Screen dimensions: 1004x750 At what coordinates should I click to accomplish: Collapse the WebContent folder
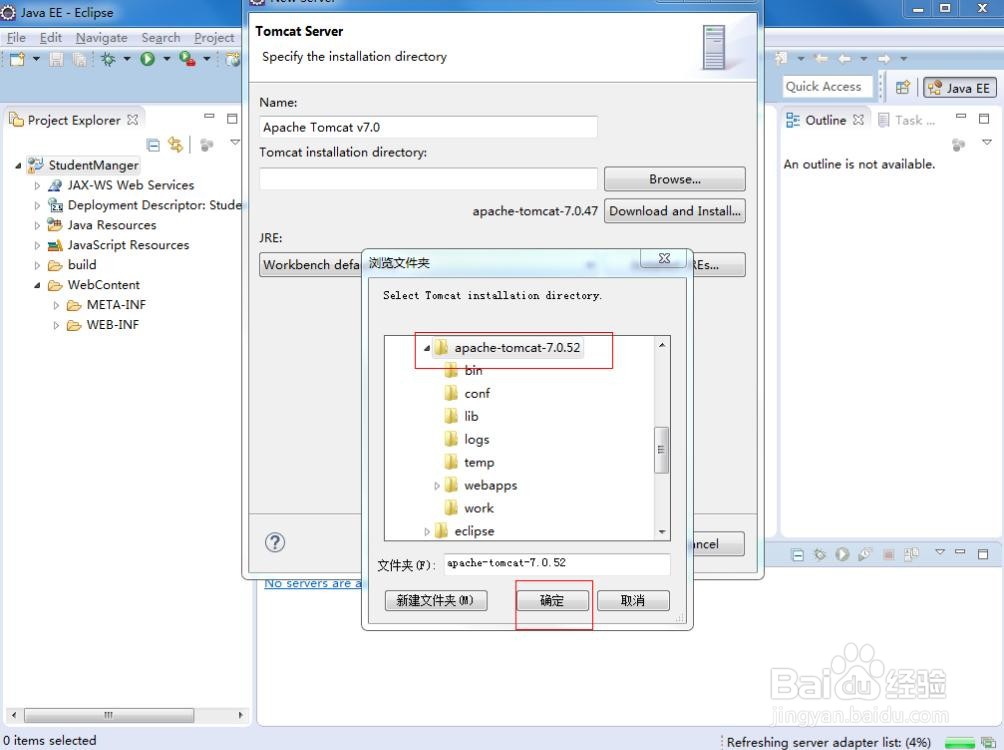coord(37,285)
